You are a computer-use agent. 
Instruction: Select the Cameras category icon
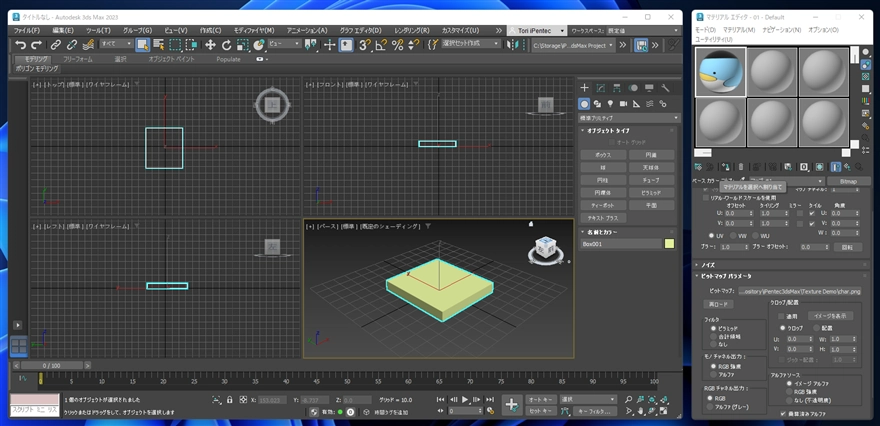pyautogui.click(x=624, y=104)
